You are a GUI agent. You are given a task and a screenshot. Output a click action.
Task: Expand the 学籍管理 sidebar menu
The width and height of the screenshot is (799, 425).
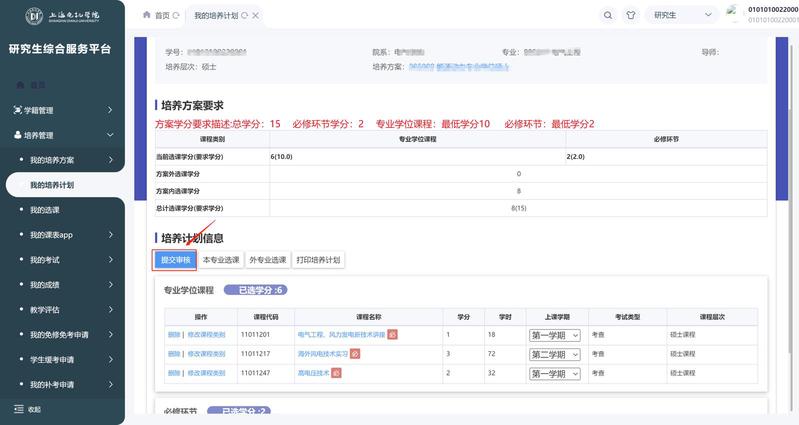(62, 110)
